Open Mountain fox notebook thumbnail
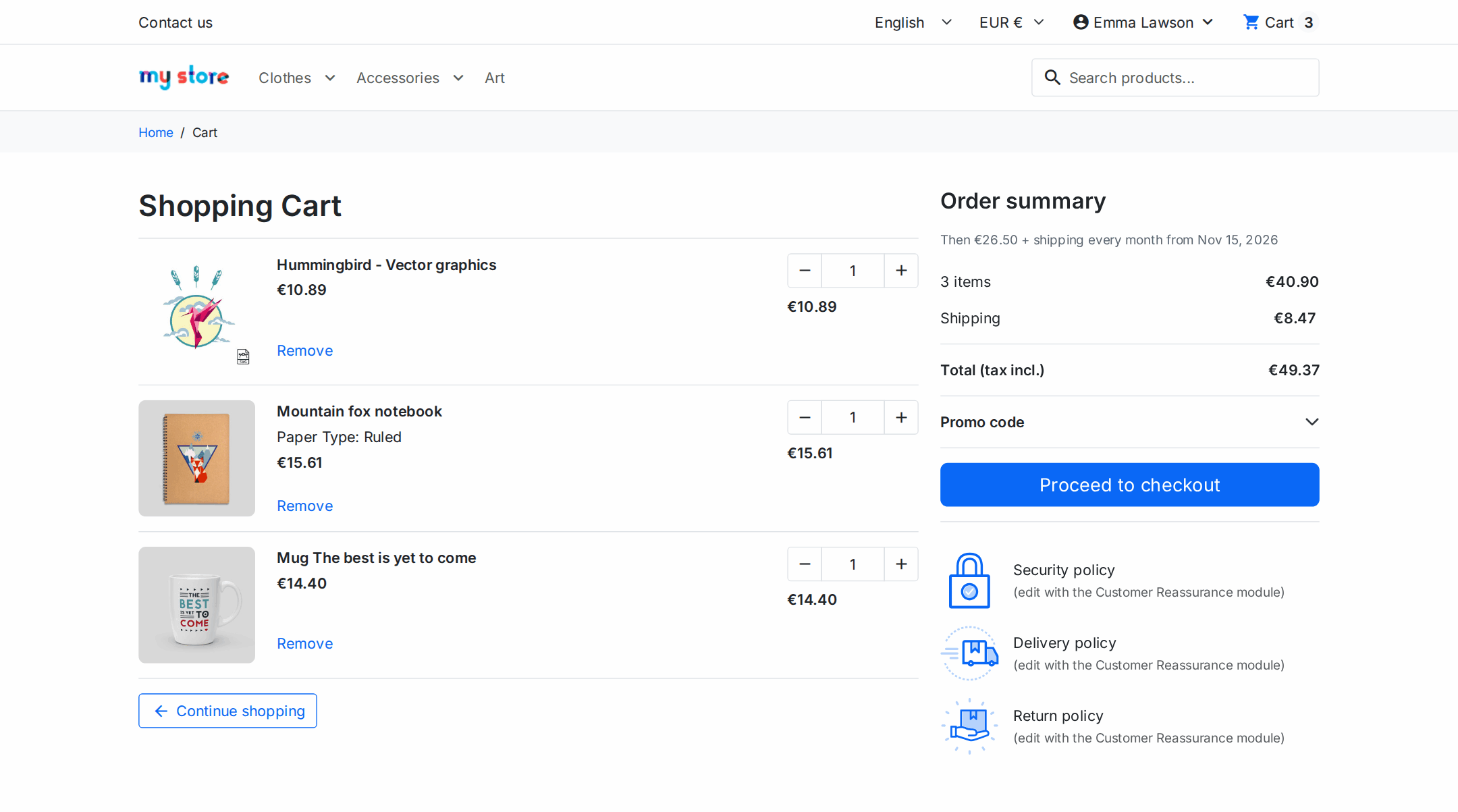1458x812 pixels. pos(197,458)
